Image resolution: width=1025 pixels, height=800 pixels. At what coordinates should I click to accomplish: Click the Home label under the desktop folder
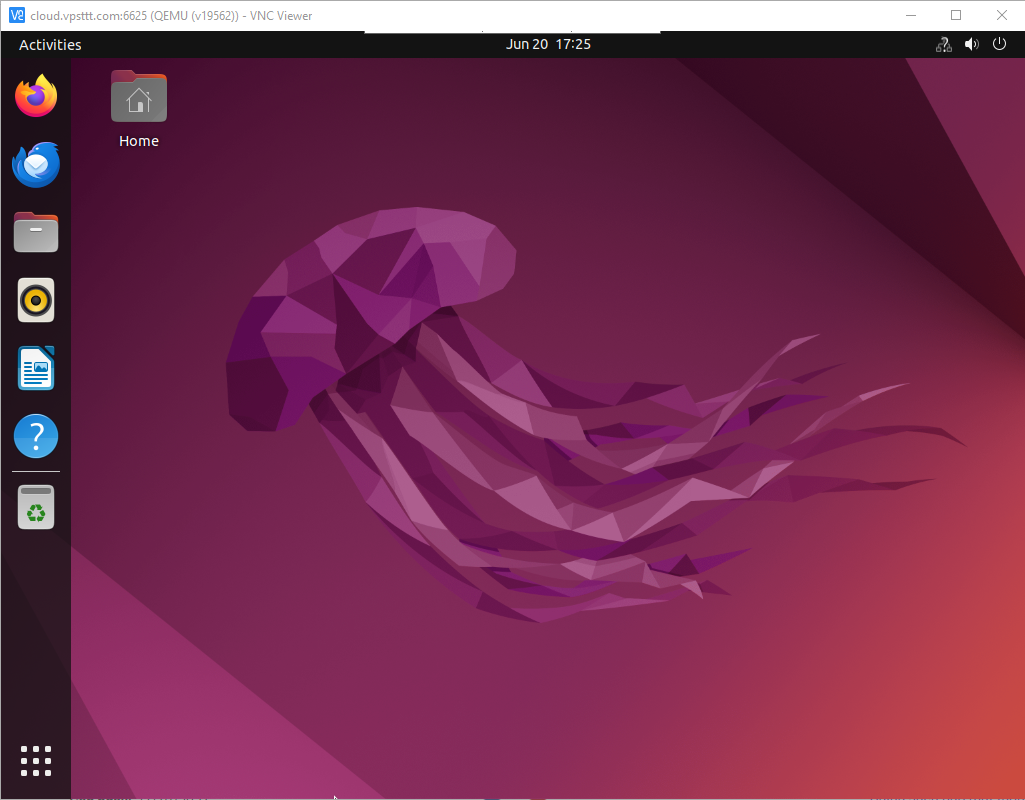click(139, 141)
